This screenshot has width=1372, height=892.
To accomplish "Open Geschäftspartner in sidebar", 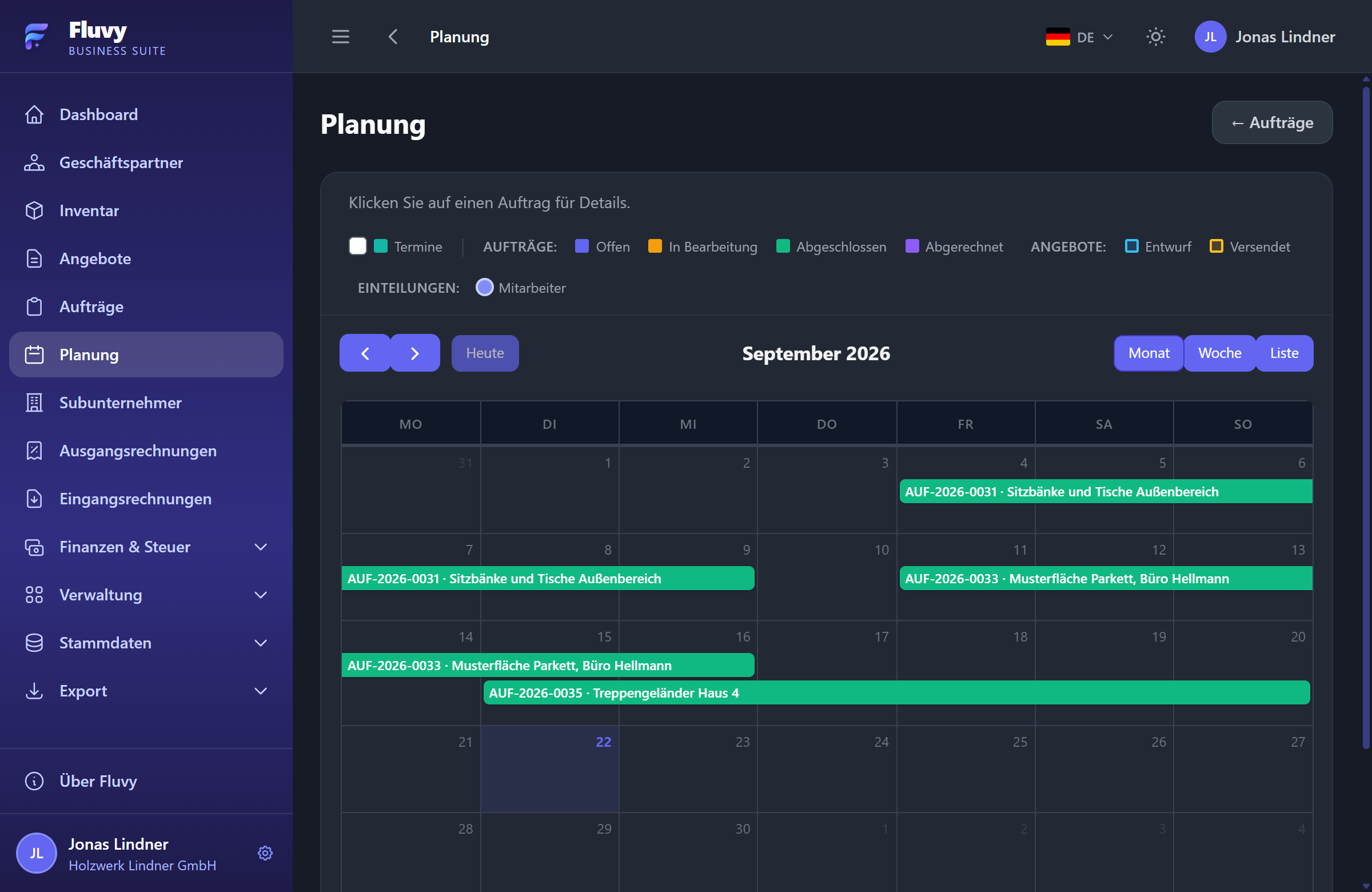I will tap(146, 162).
